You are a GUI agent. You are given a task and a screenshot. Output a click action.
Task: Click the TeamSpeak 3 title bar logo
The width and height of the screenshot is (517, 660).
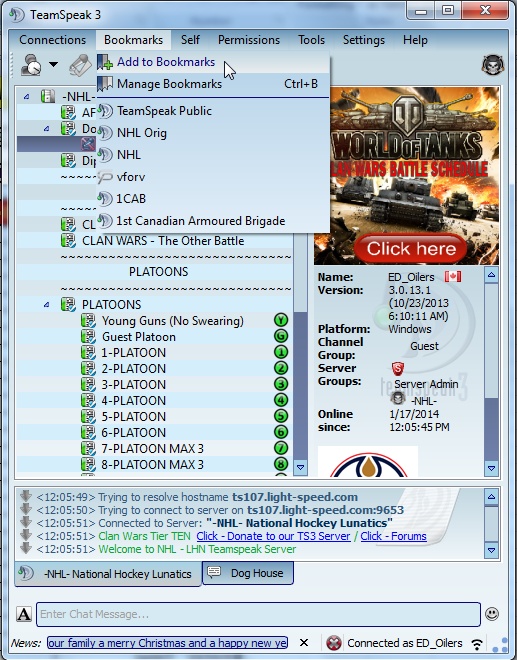(x=17, y=15)
